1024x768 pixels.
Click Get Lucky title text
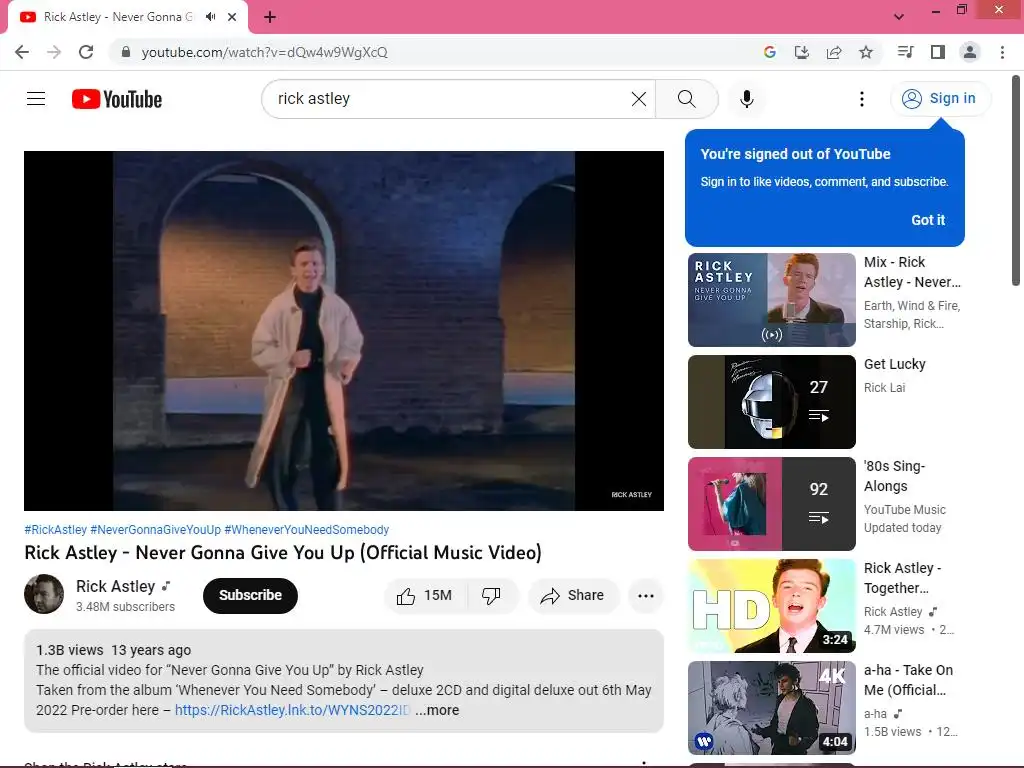tap(895, 364)
